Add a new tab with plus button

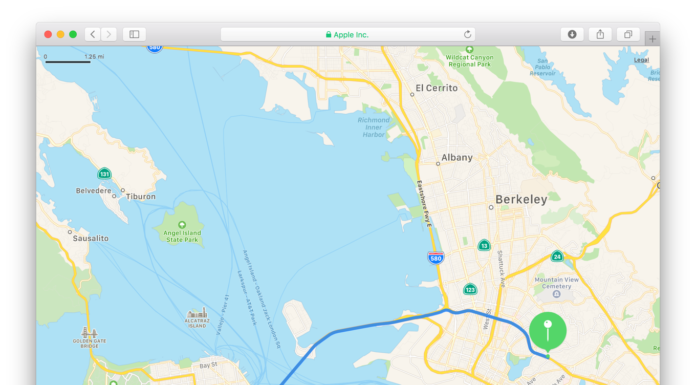652,39
